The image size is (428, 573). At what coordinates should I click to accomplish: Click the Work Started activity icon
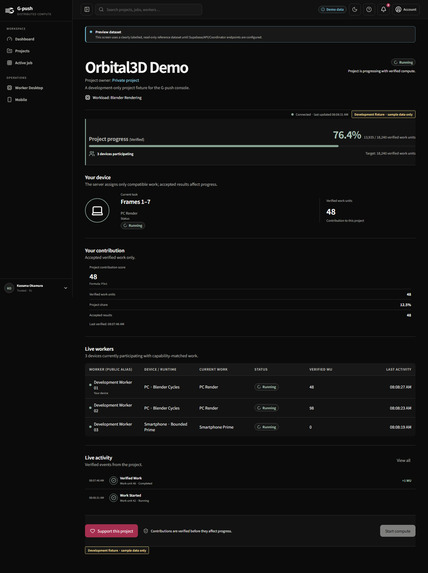point(114,498)
